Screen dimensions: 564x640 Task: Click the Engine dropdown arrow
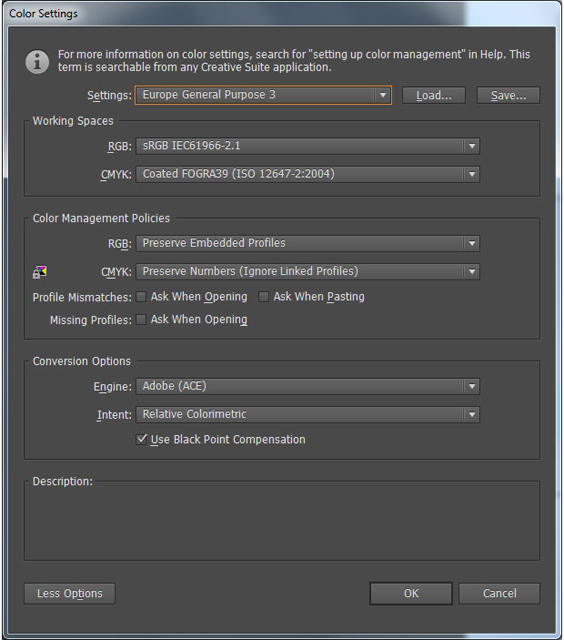pos(472,386)
